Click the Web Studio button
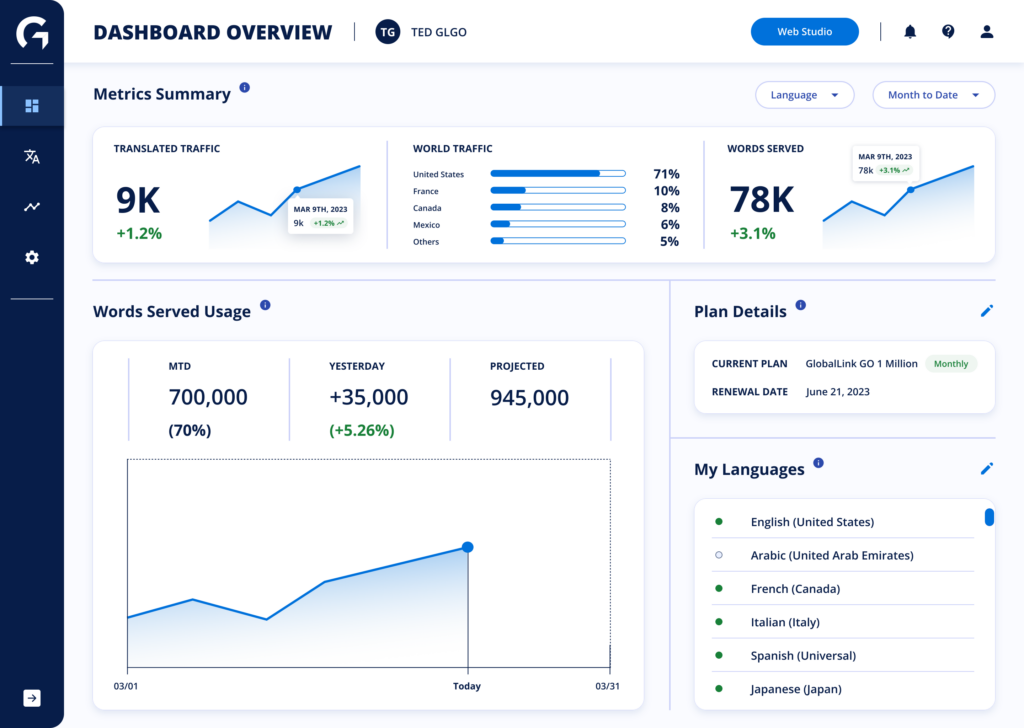 pyautogui.click(x=805, y=31)
